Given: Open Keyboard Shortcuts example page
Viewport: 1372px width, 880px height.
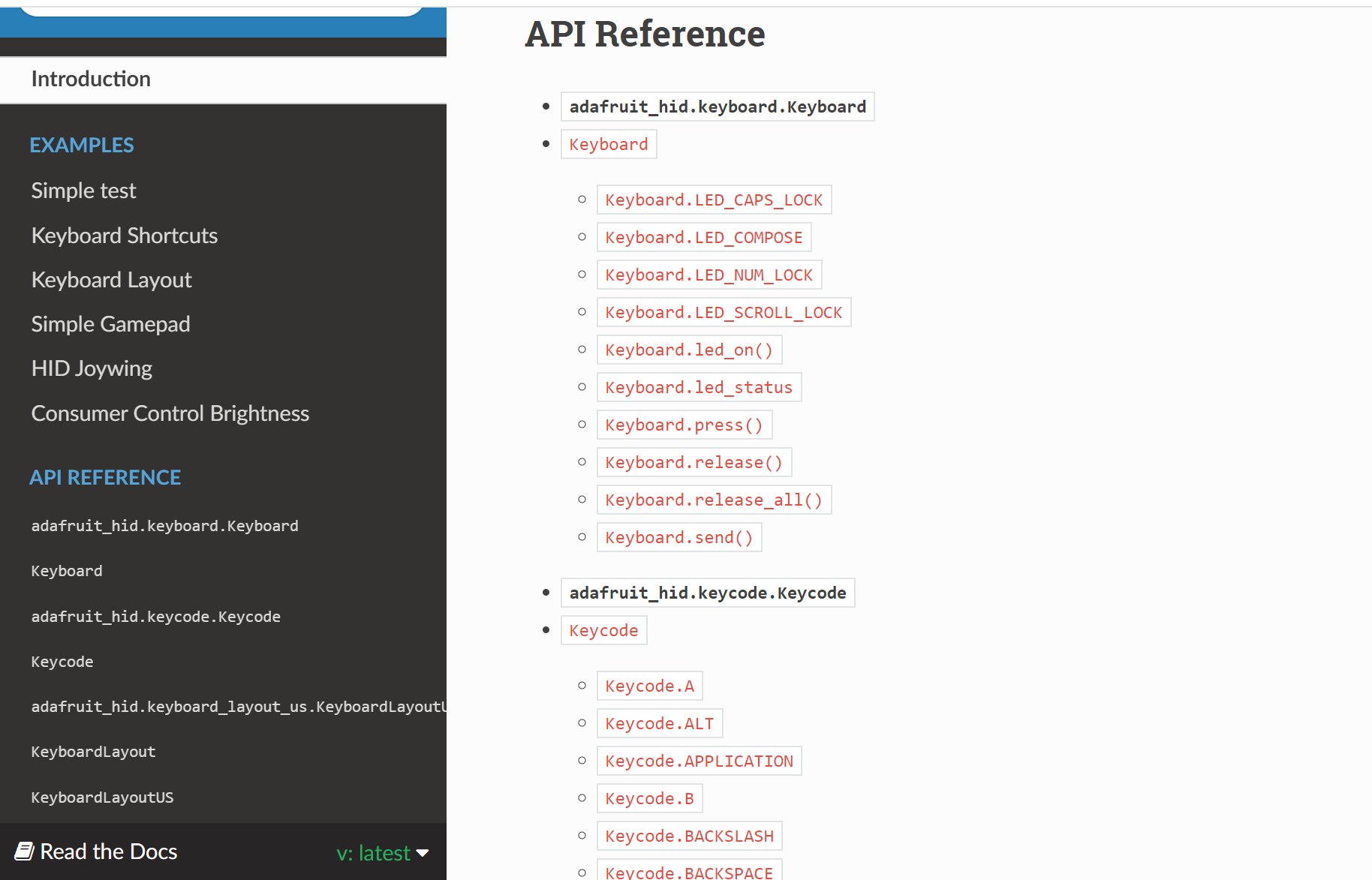Looking at the screenshot, I should tap(125, 236).
